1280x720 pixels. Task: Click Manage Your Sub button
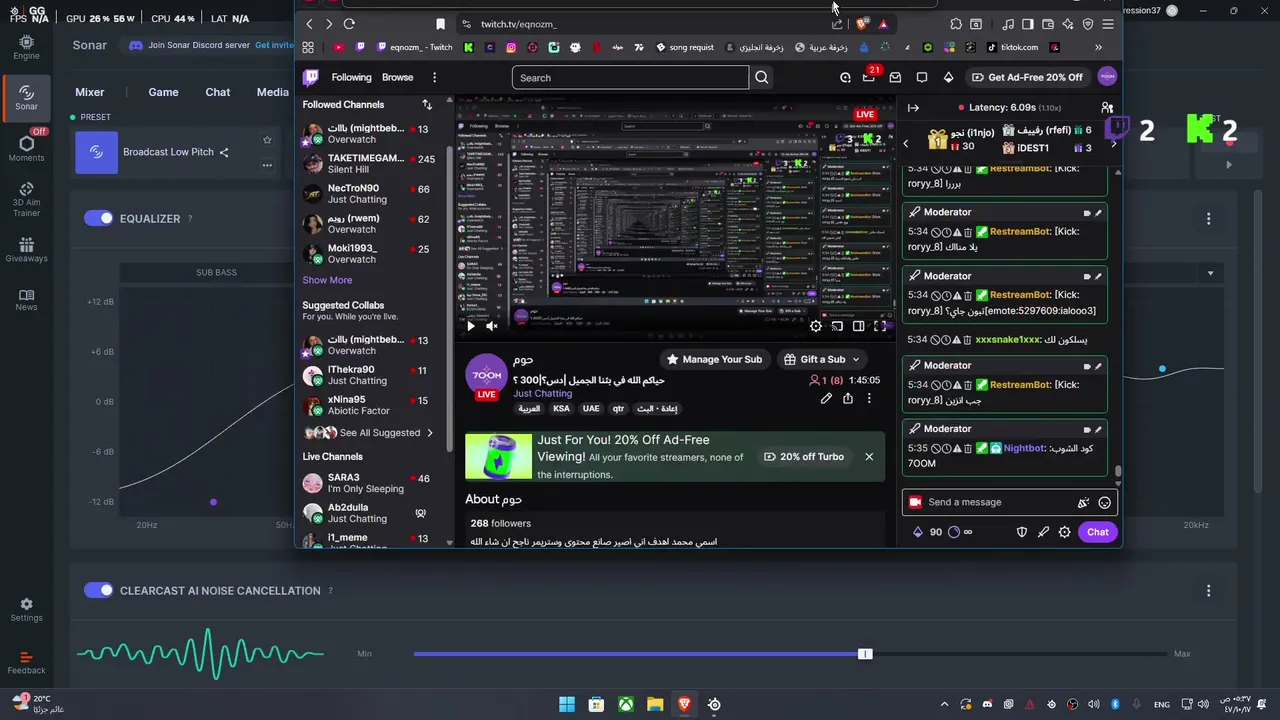(714, 359)
